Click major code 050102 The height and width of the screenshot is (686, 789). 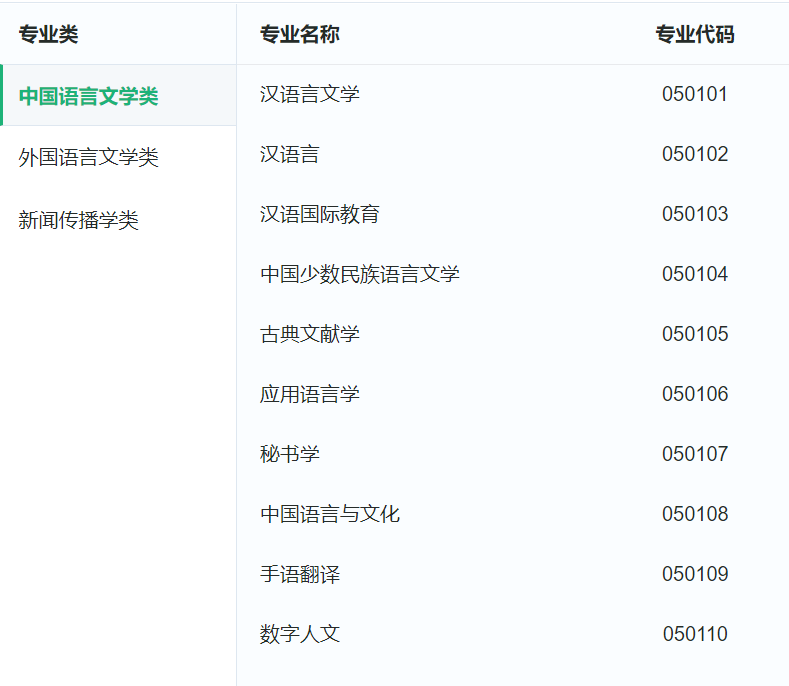click(694, 154)
